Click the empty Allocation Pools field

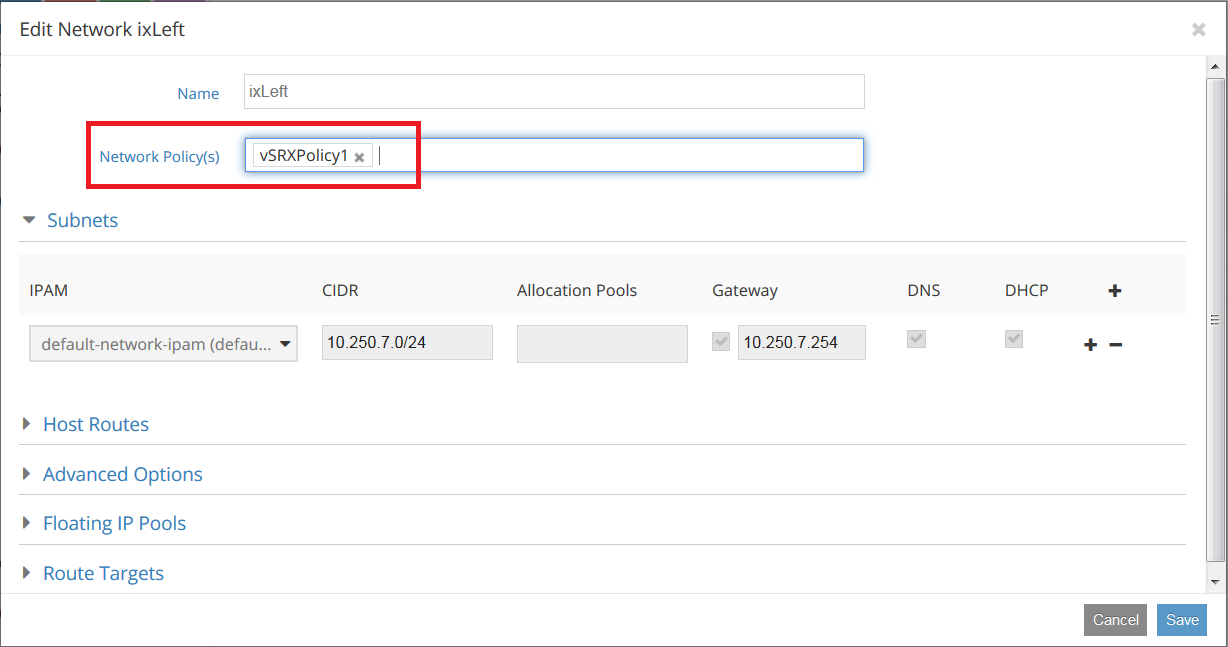(x=602, y=343)
